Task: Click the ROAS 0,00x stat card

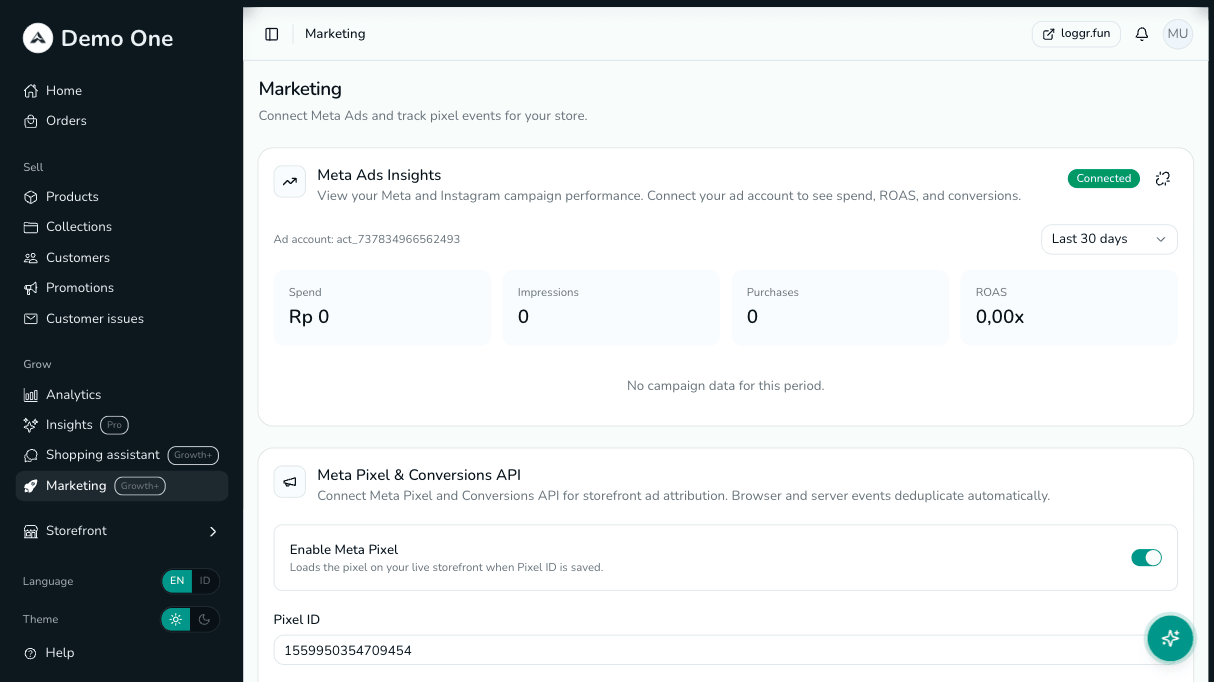Action: click(1069, 307)
